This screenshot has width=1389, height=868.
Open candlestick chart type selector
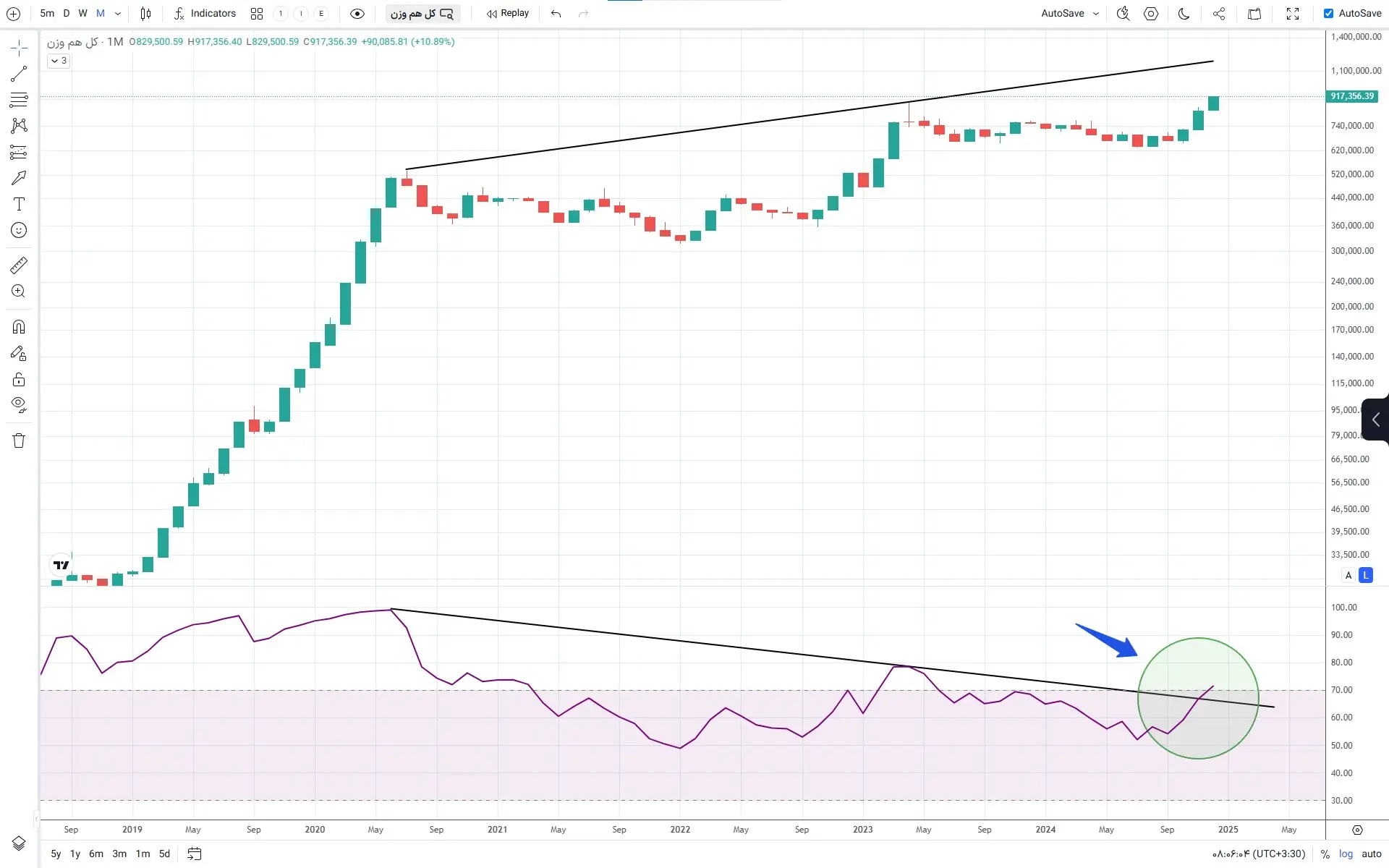coord(145,14)
